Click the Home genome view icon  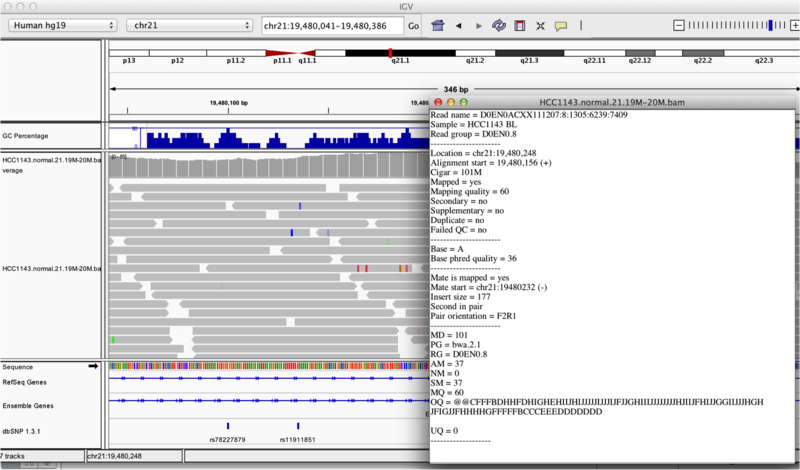(x=437, y=24)
